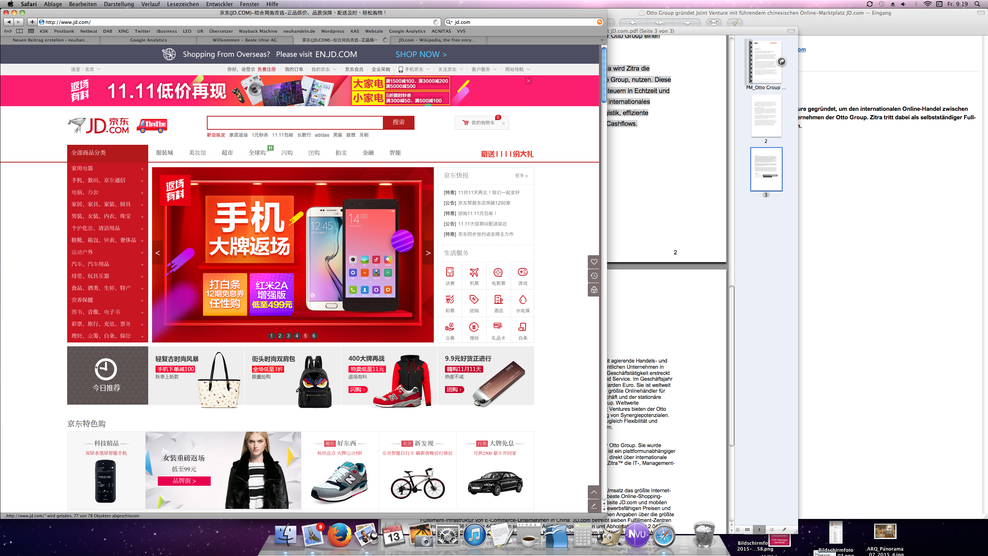Expand the 手机京东 dropdown in top bar
The height and width of the screenshot is (556, 988).
click(x=413, y=69)
